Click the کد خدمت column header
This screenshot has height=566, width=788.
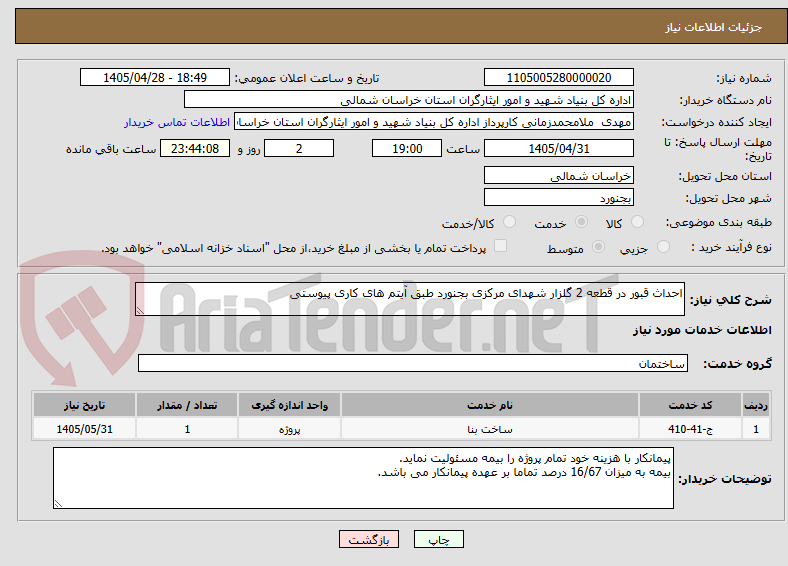691,405
